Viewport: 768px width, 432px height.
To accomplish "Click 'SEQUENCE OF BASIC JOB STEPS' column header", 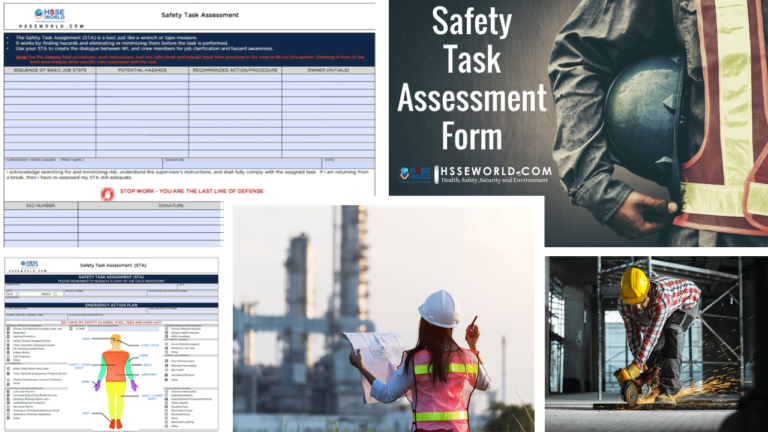I will (50, 70).
